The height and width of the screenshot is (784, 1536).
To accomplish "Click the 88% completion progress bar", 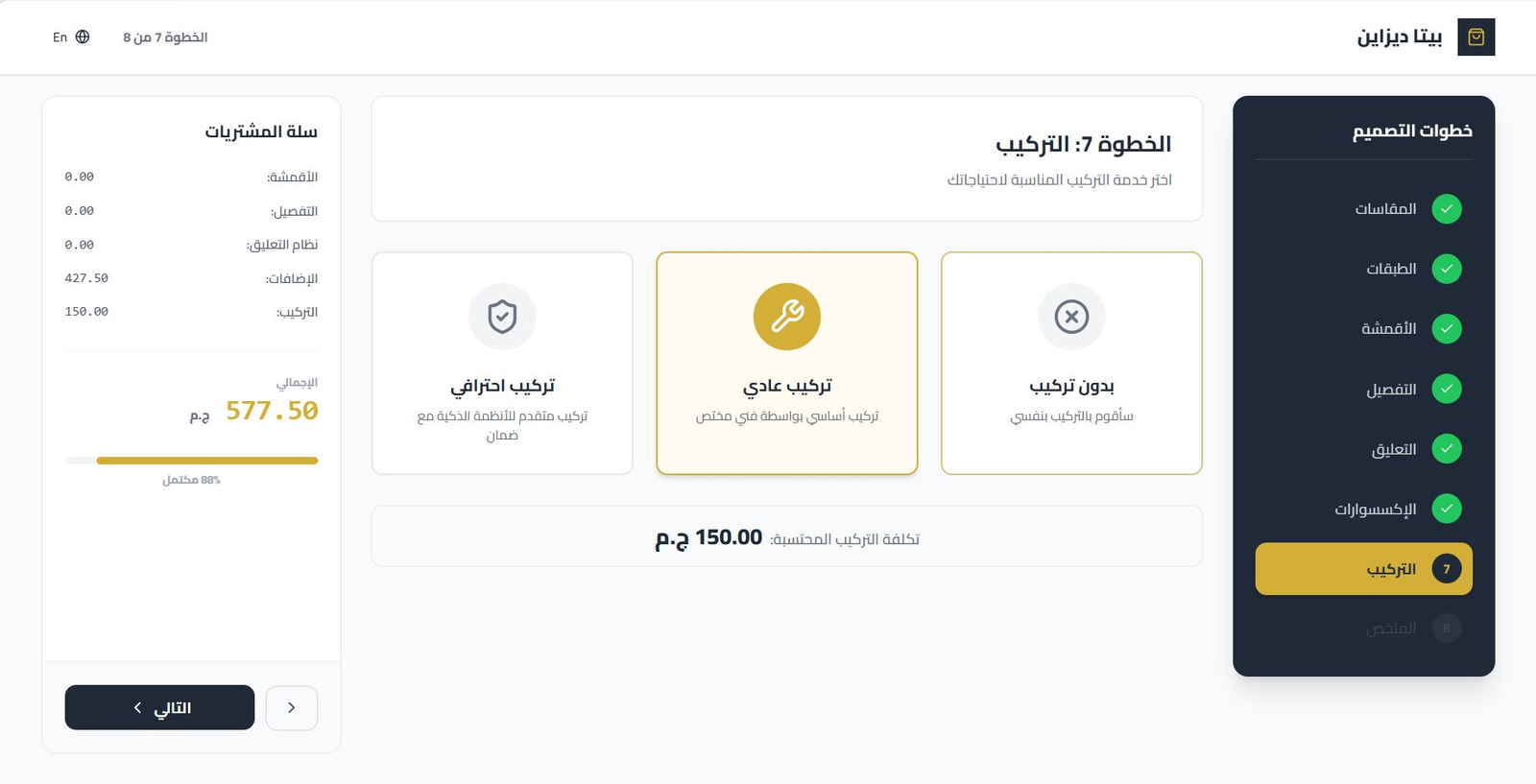I will click(x=190, y=461).
